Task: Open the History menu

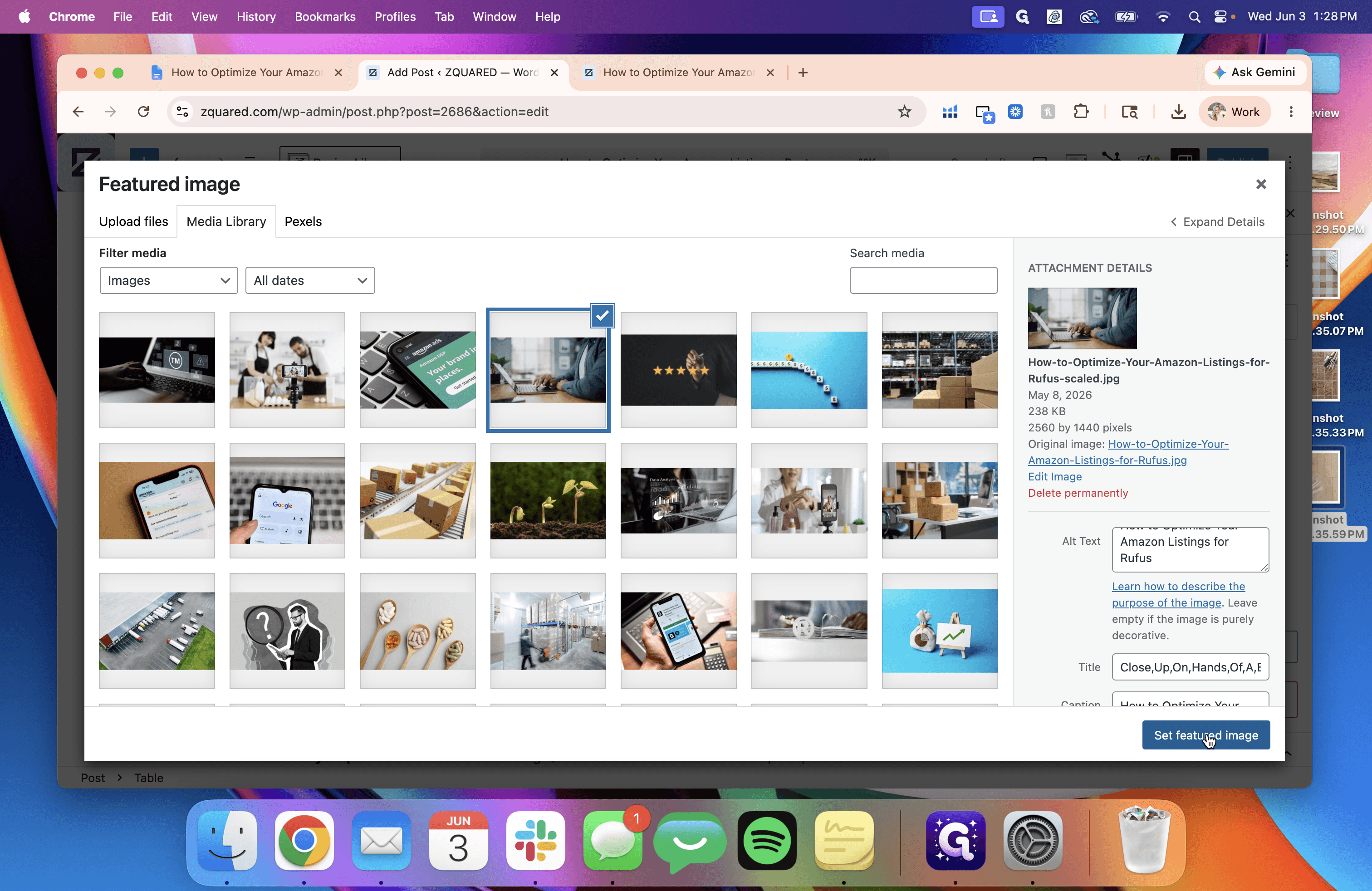Action: click(x=256, y=17)
